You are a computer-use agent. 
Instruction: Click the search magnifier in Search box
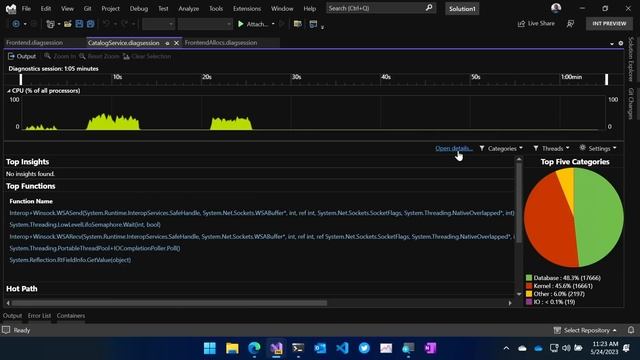coord(429,8)
